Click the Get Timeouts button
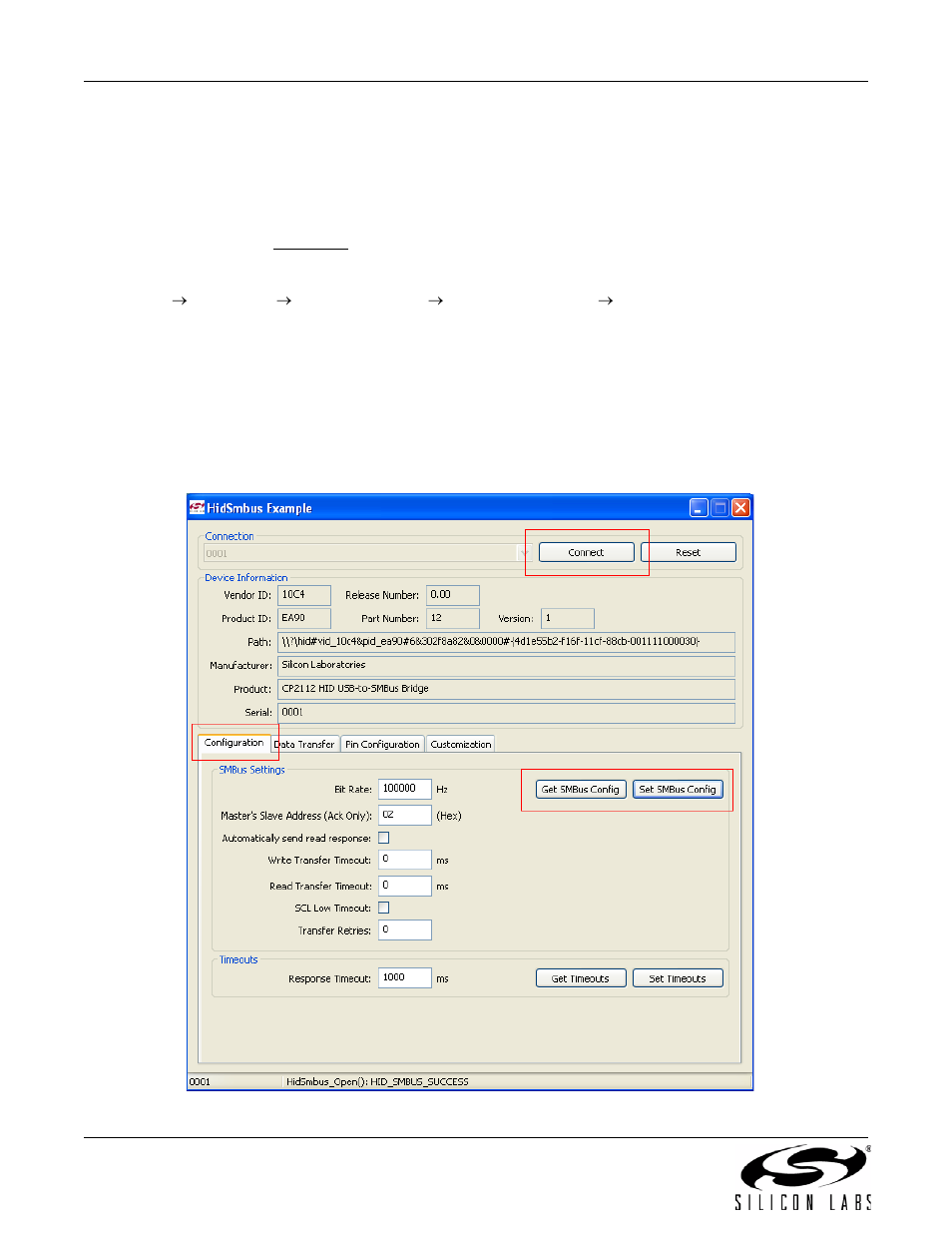952x1233 pixels. click(581, 978)
